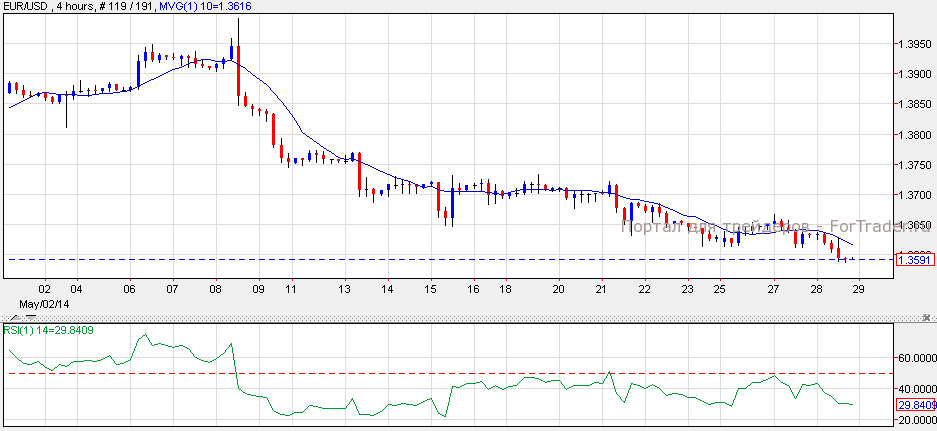Click the tall candle wick peak near date 08

point(238,22)
